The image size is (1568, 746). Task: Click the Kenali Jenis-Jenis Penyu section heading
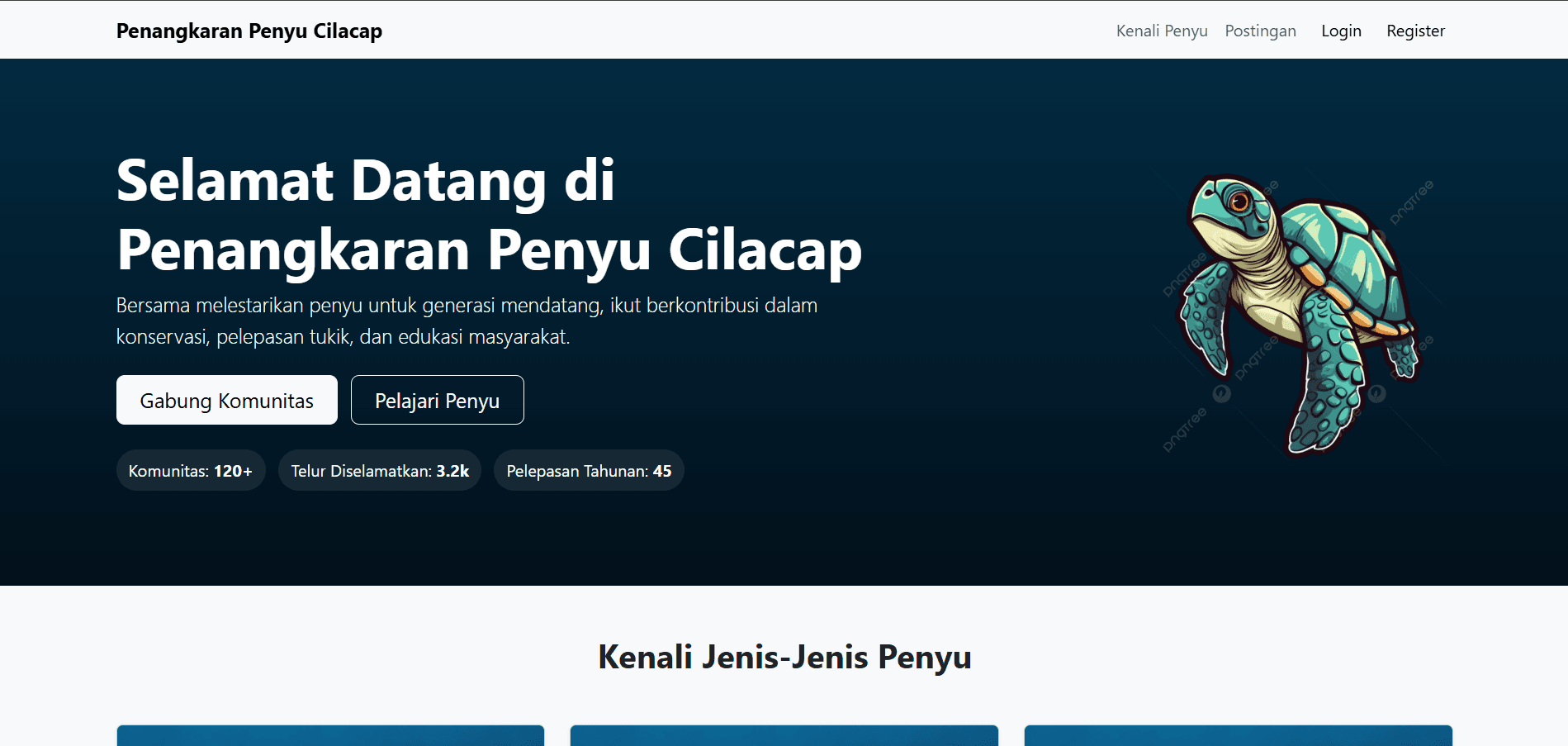click(x=784, y=658)
